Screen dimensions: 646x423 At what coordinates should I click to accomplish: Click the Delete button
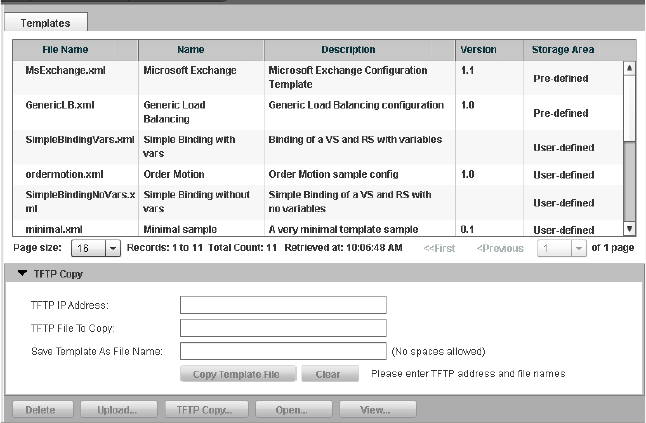point(43,409)
